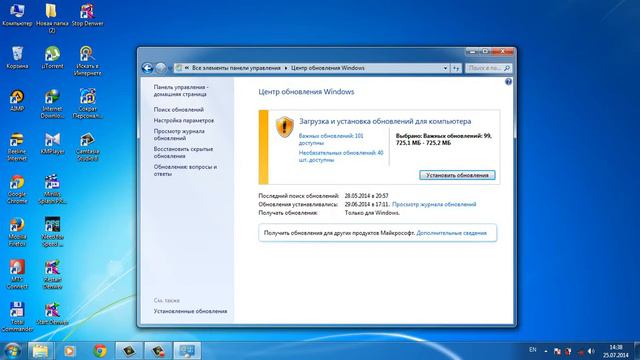The image size is (640, 360).
Task: Launch the Start Denwer shortcut
Action: 52,314
